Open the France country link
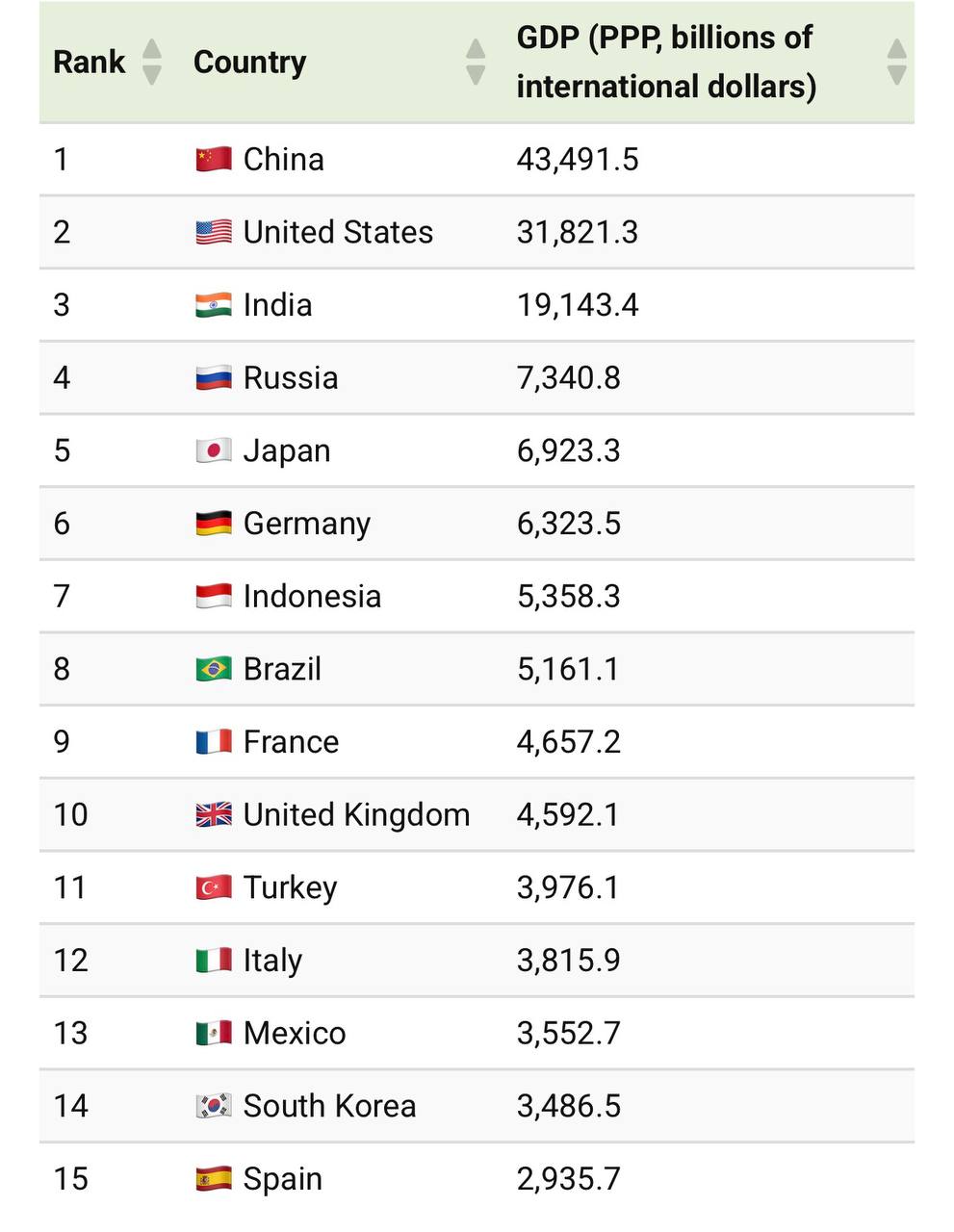 pyautogui.click(x=291, y=742)
